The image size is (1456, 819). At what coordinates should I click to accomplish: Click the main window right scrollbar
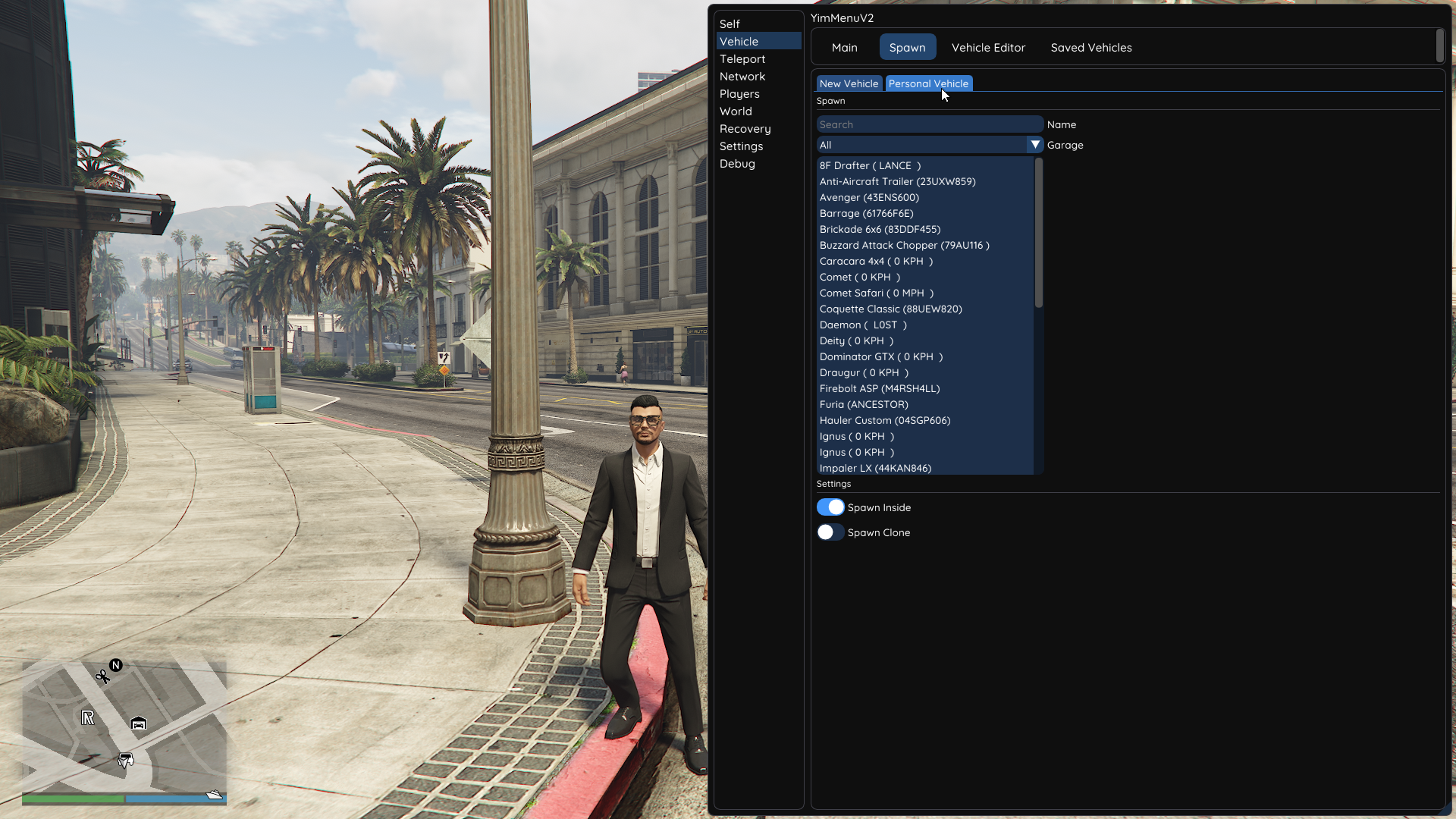click(1440, 45)
